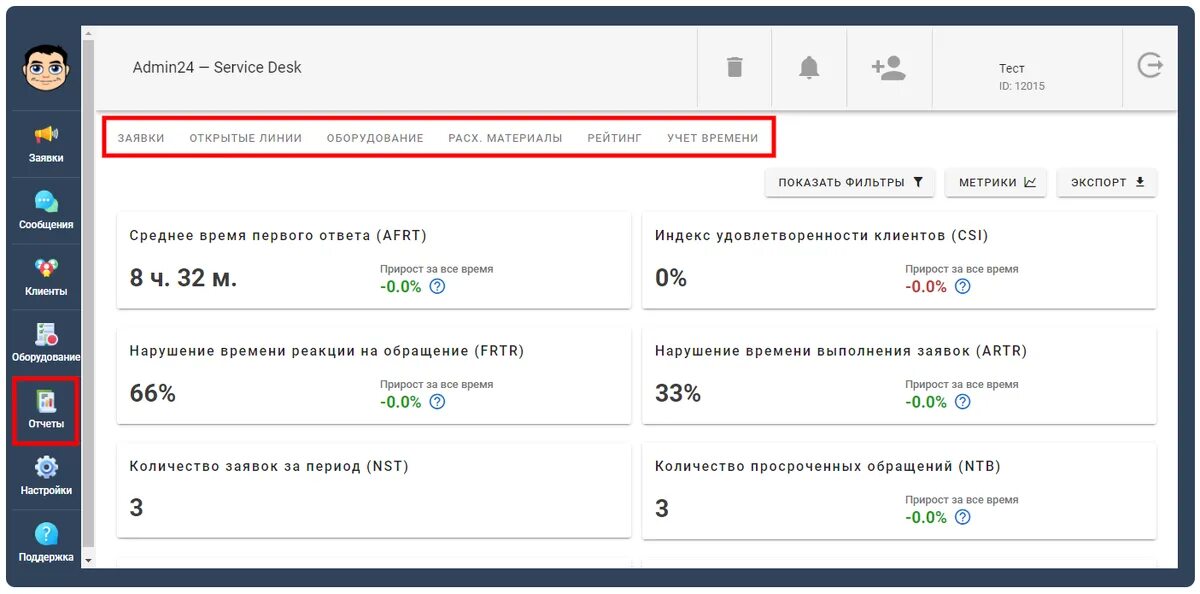1200x594 pixels.
Task: Click the Нарушение времени реакции на обращение (FRTR) heading
Action: pos(327,351)
